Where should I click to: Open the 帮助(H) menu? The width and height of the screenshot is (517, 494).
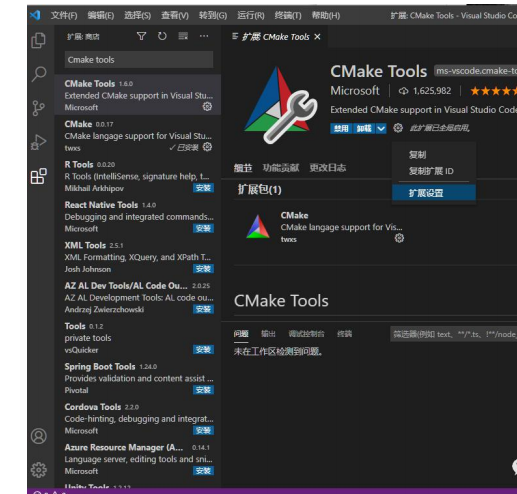coord(326,15)
